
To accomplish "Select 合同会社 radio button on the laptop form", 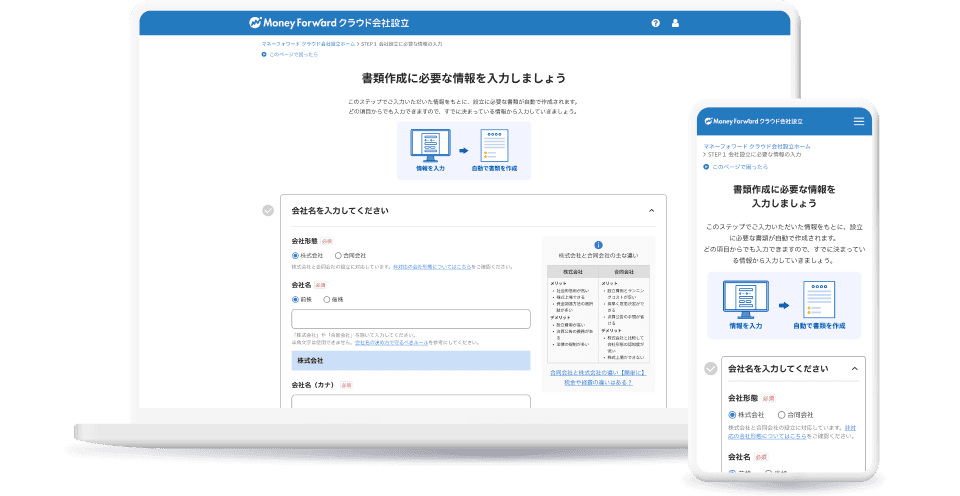I will (x=338, y=255).
